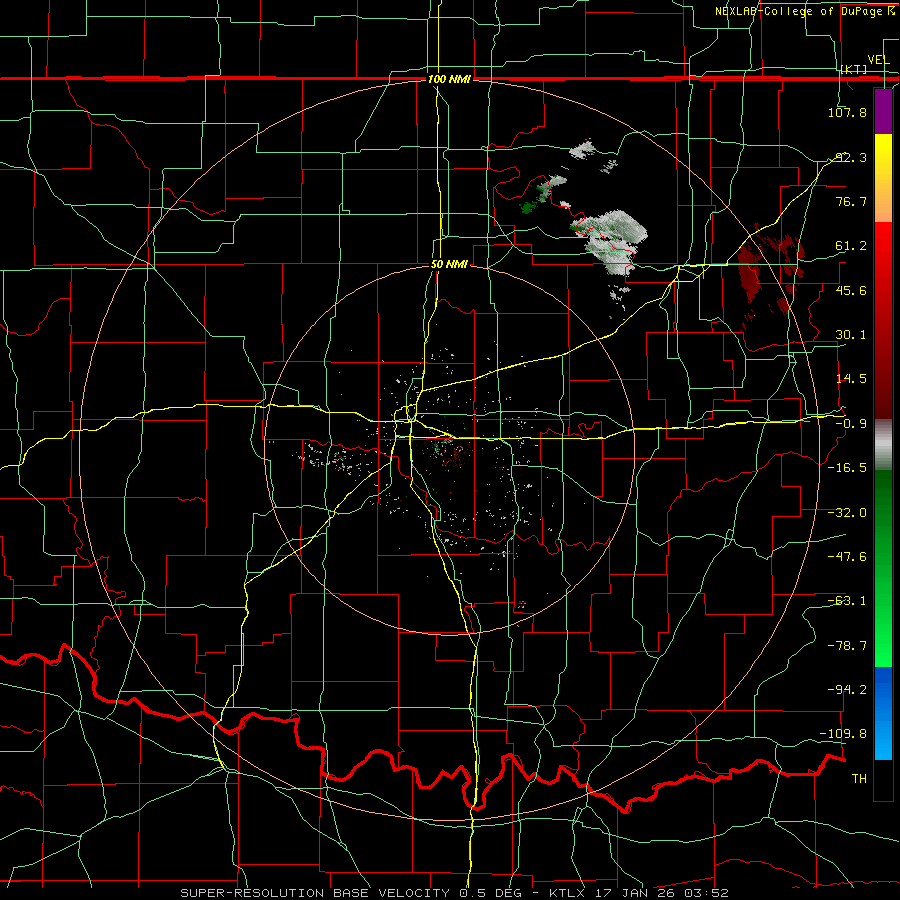The image size is (900, 900).
Task: Click the -0.9 legend value
Action: [850, 424]
